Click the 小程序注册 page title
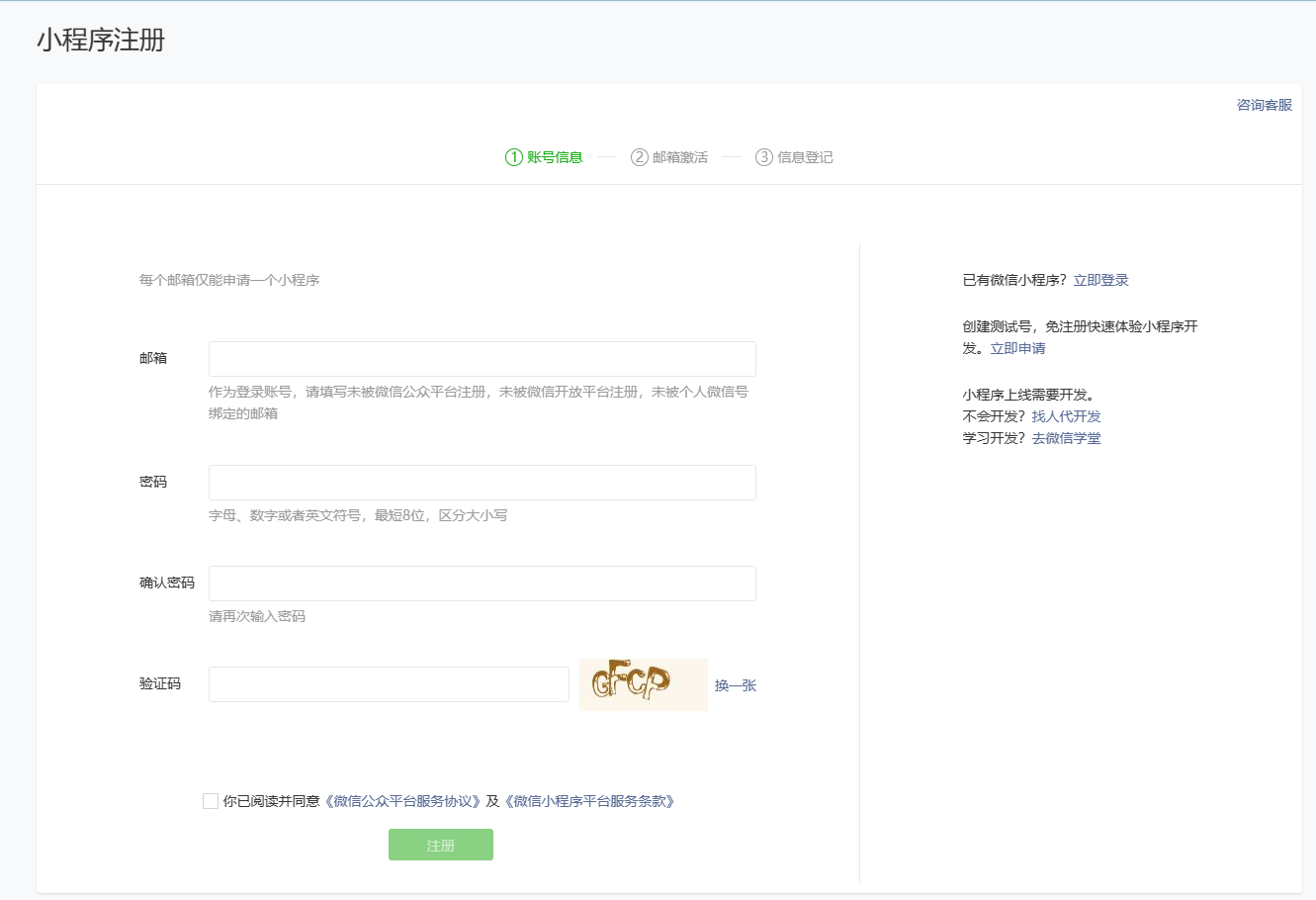Screen dimensions: 1316x900 tap(101, 41)
